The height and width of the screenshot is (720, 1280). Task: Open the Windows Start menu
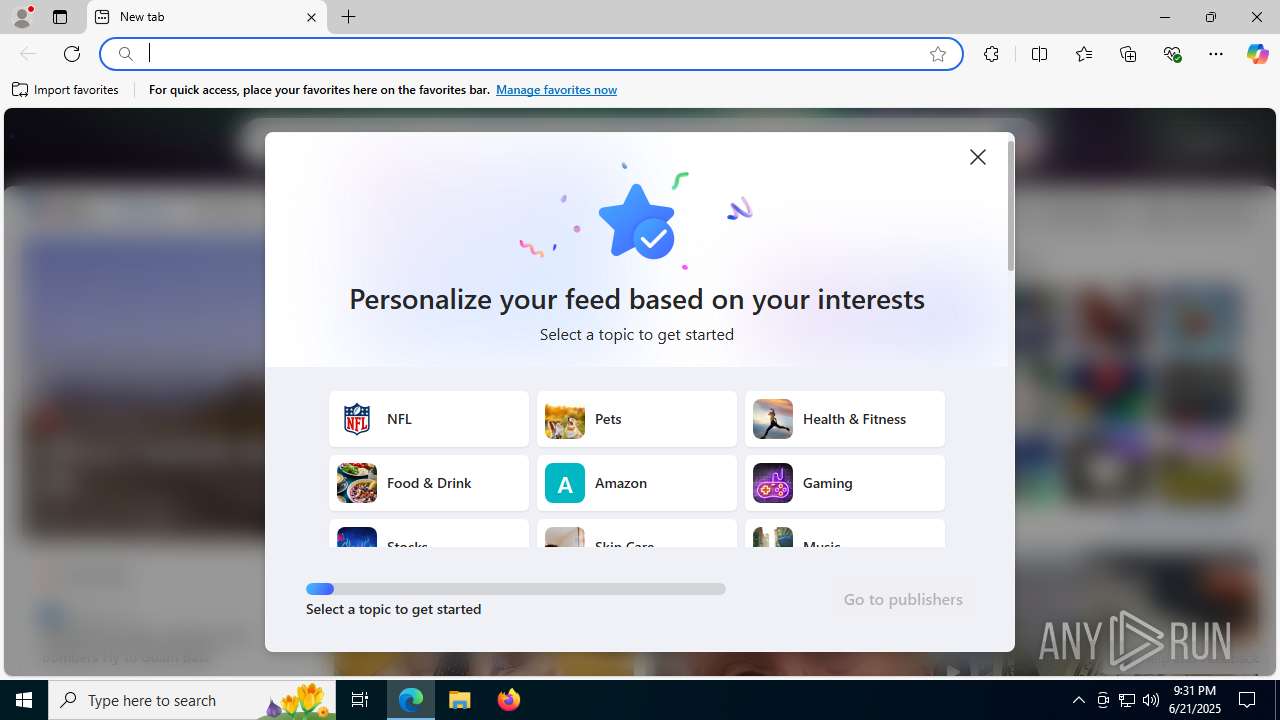(x=24, y=700)
